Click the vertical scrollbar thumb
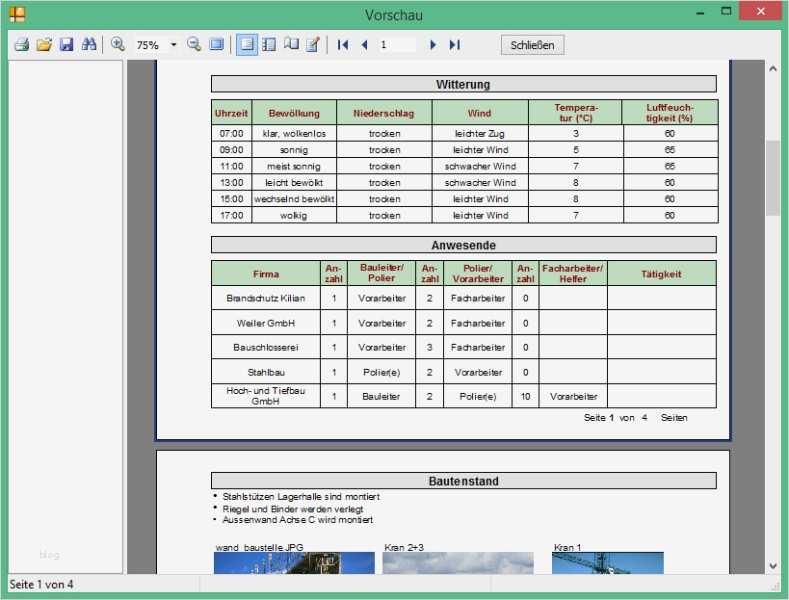 click(773, 178)
